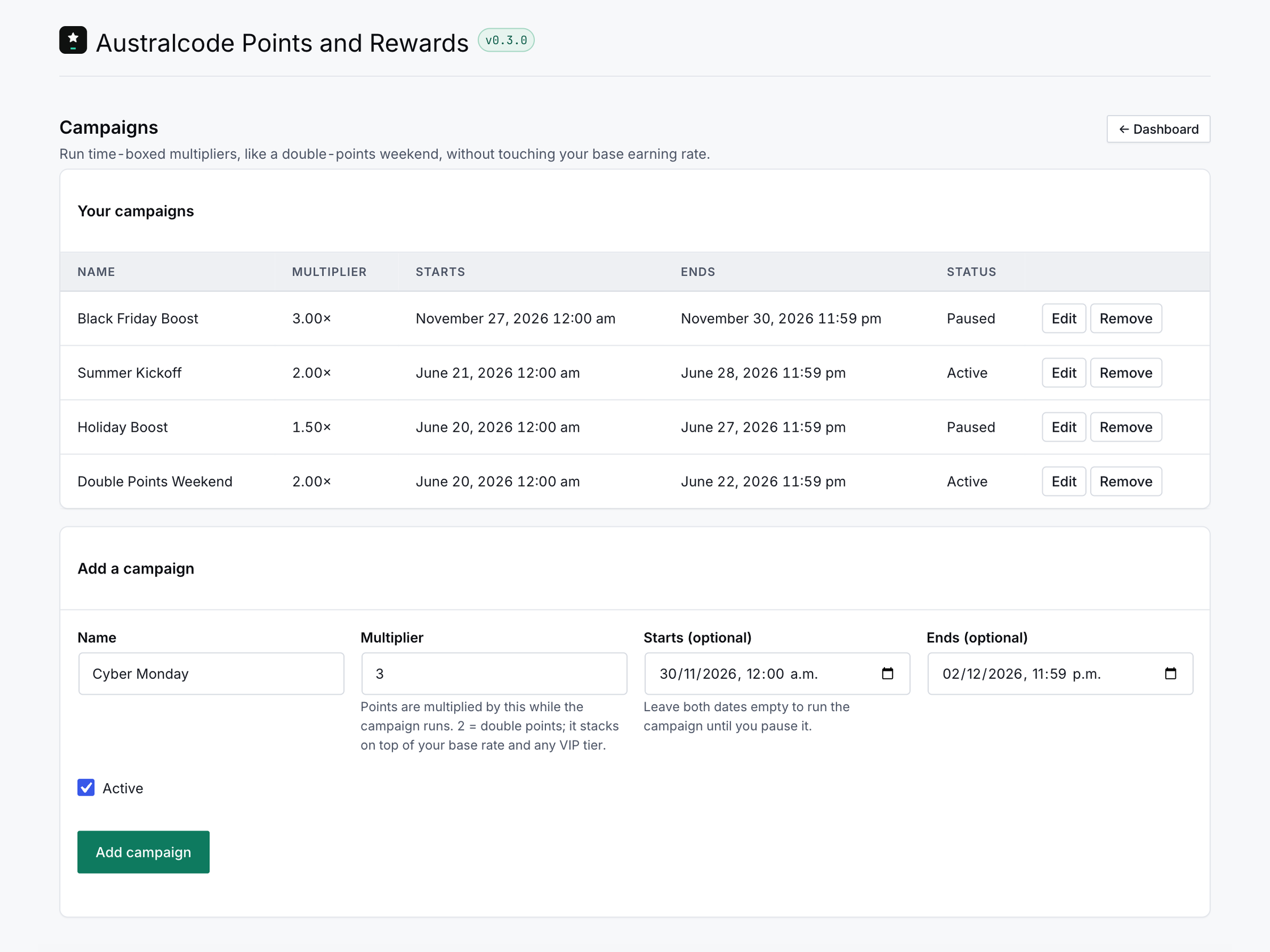Open calendar picker in Starts field
This screenshot has width=1270, height=952.
coord(887,674)
